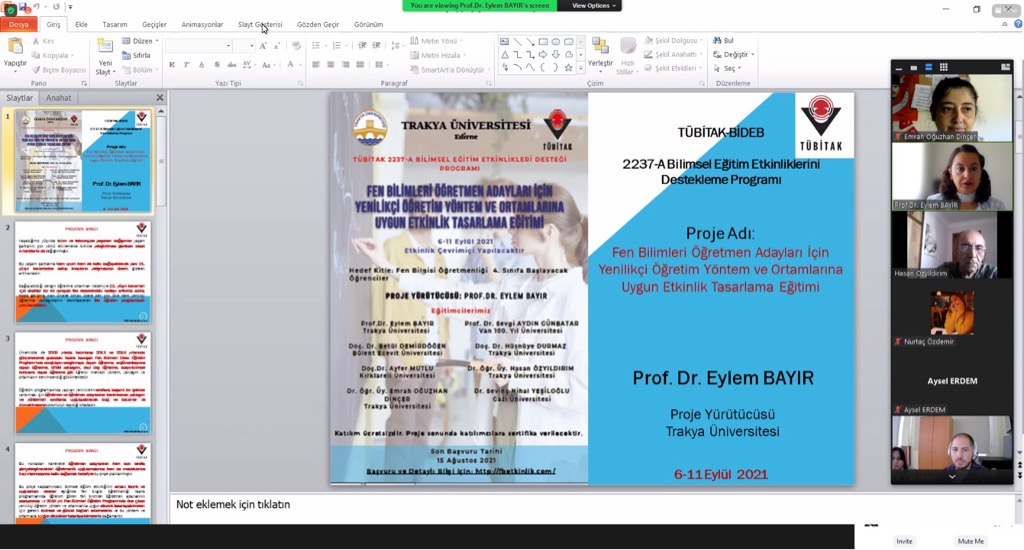Switch to Anahat outline pane tab
1024x550 pixels.
pos(59,98)
